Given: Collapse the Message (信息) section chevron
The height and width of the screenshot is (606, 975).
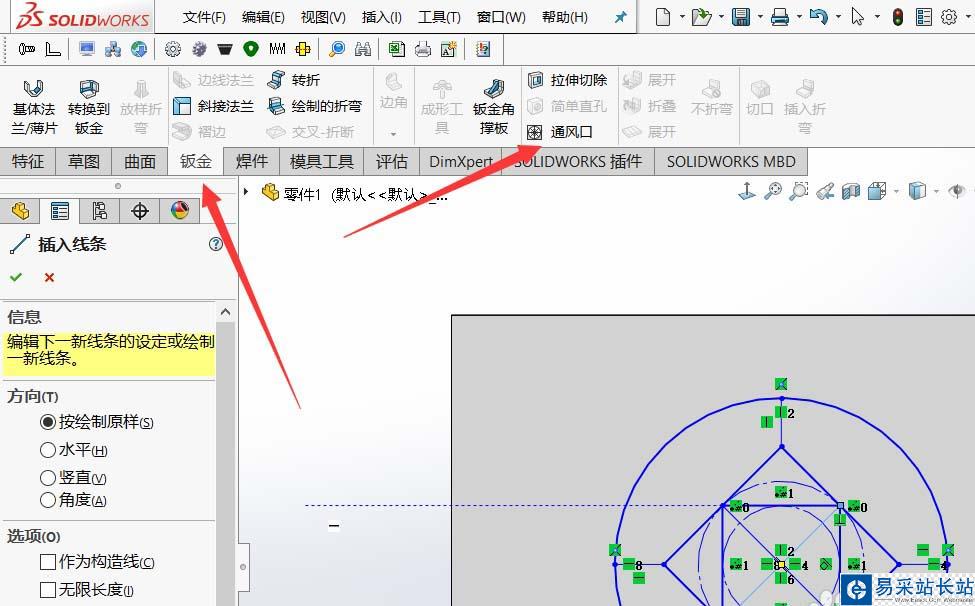Looking at the screenshot, I should point(225,312).
